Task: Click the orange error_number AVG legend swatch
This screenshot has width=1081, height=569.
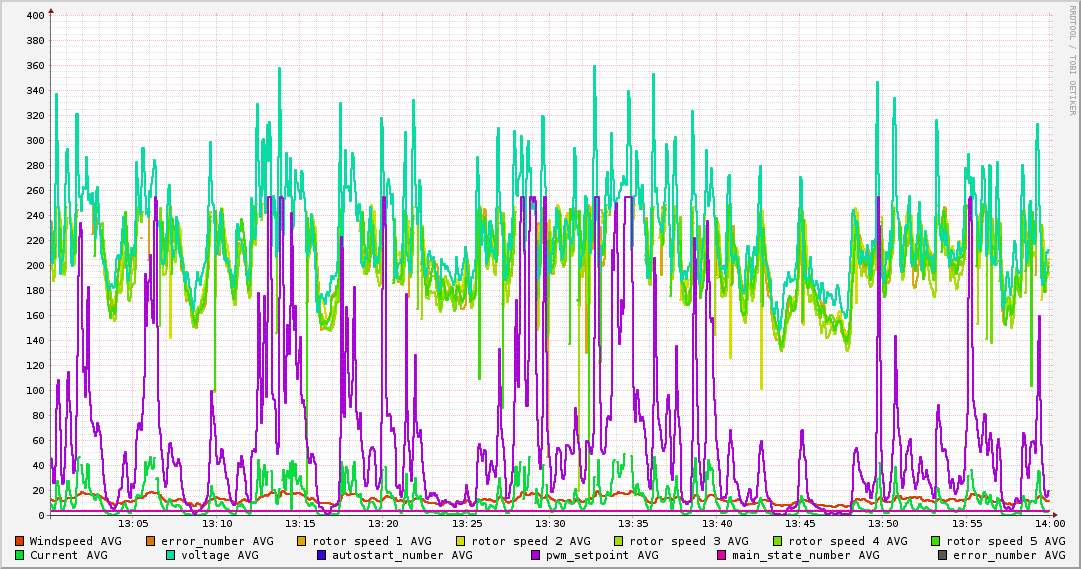Action: (151, 541)
